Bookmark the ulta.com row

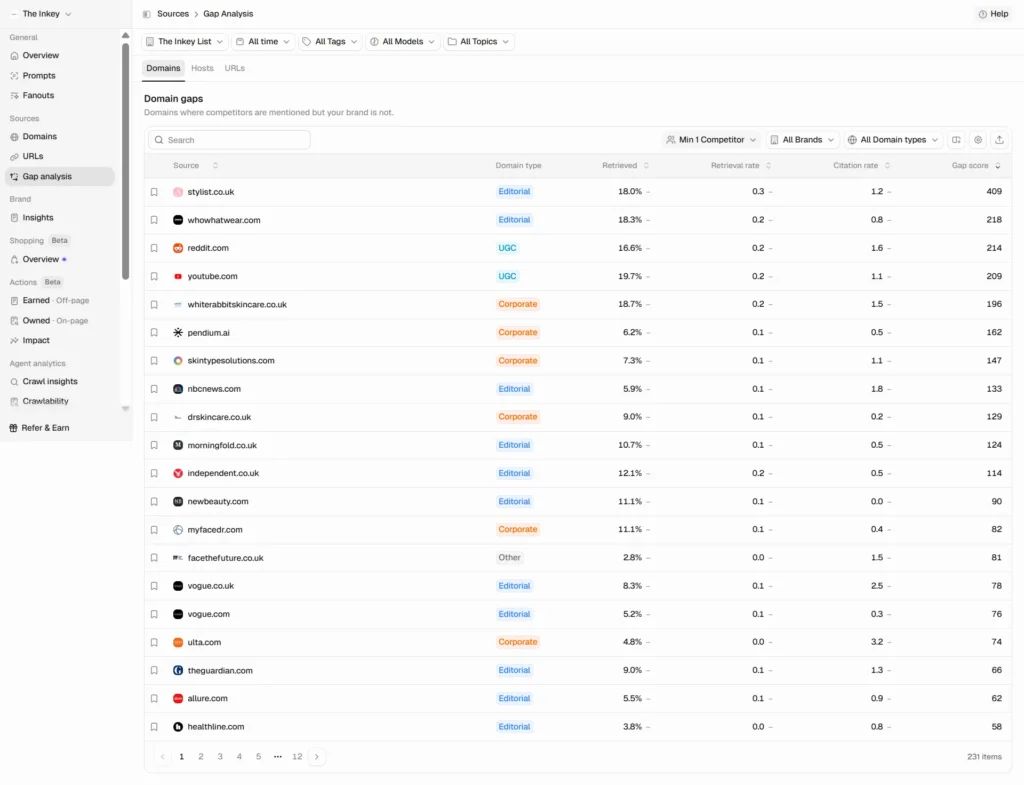click(154, 643)
